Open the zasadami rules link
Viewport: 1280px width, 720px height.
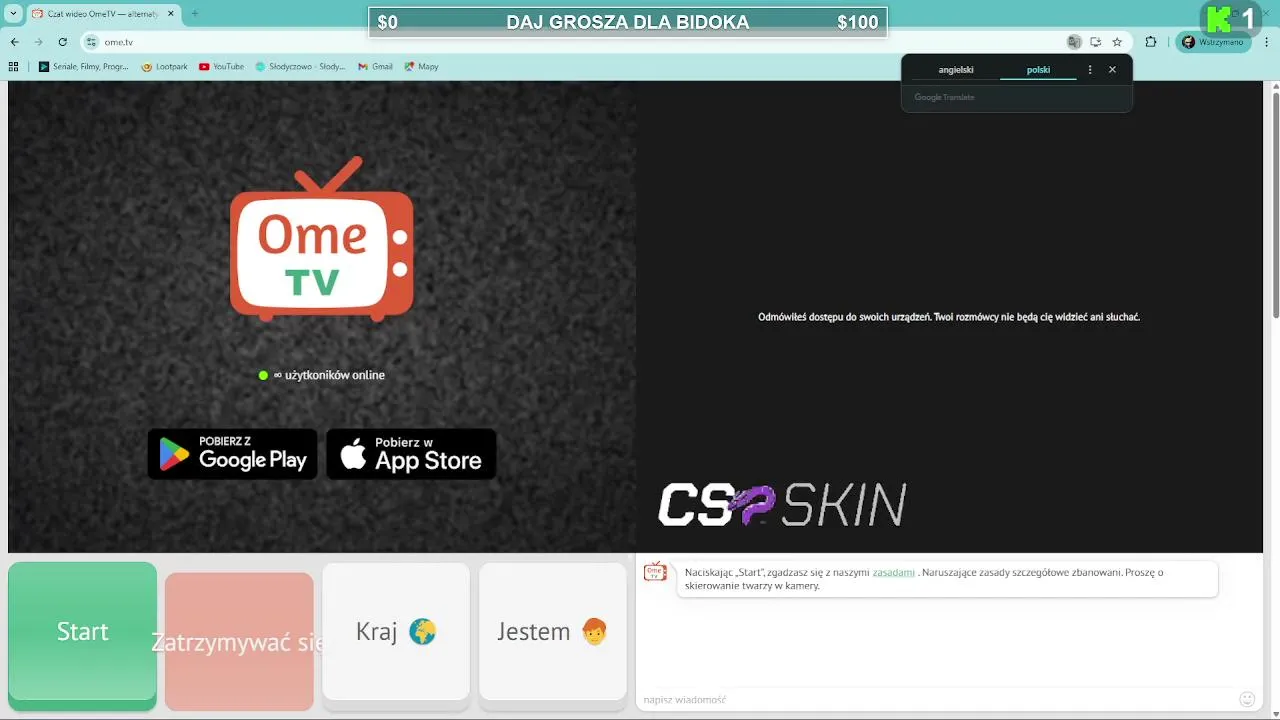[893, 573]
